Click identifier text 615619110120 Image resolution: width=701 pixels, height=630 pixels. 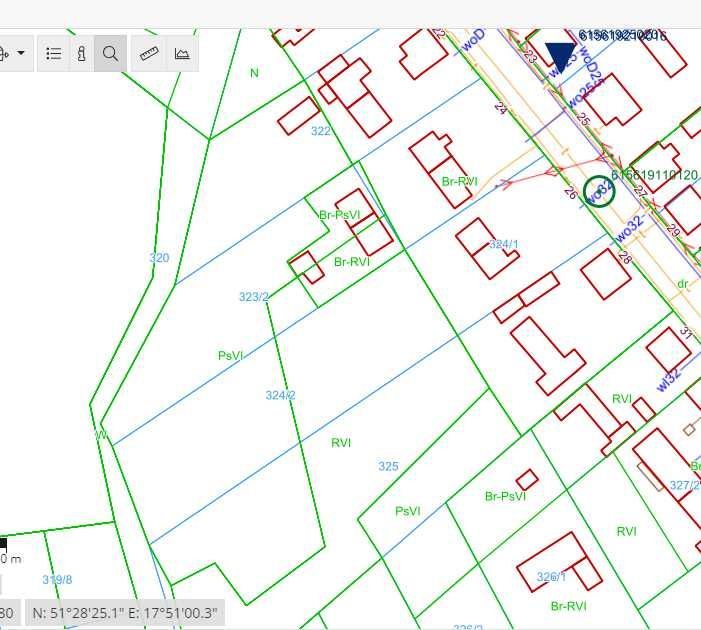tap(654, 175)
